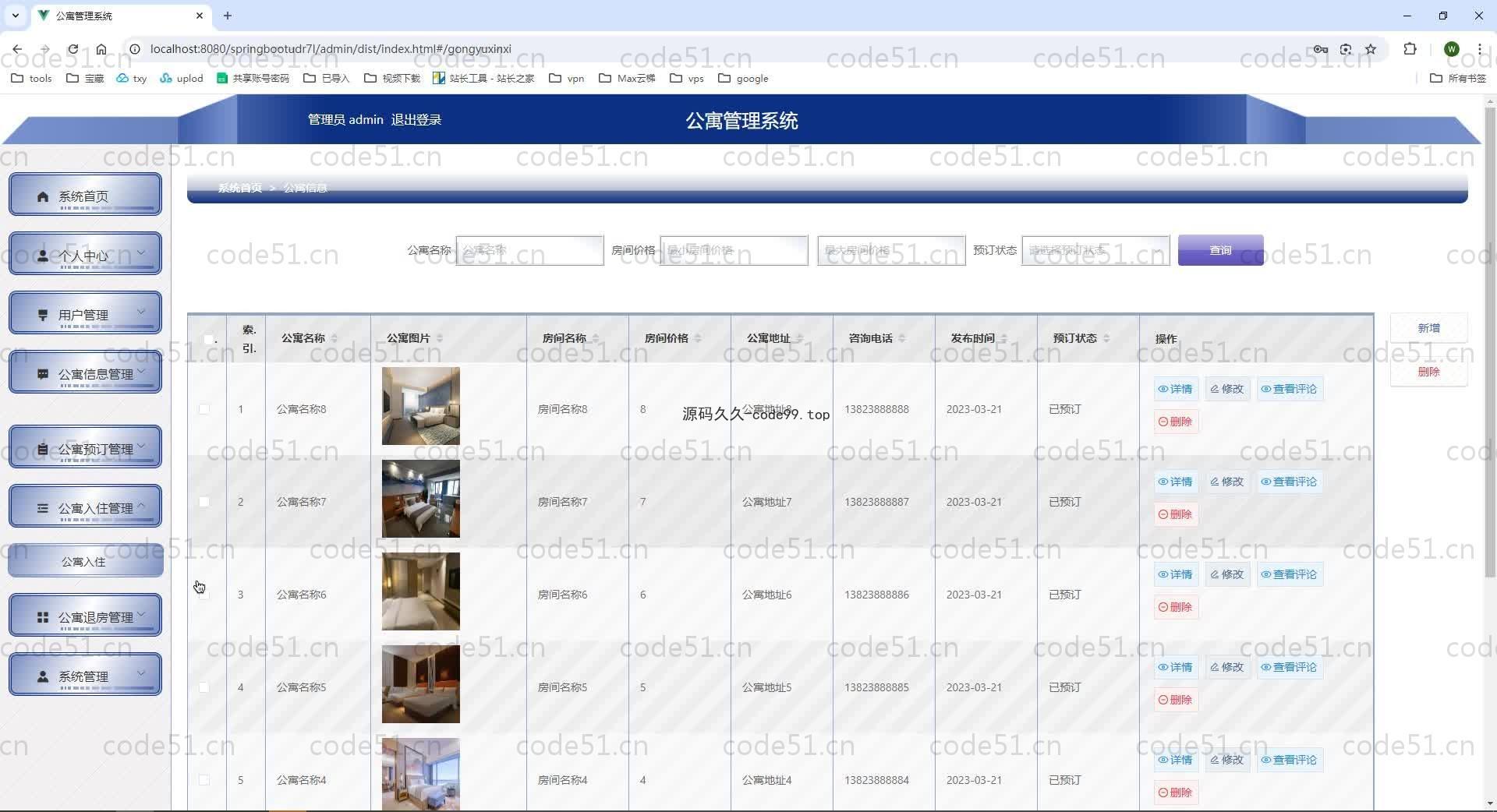
Task: Toggle the select-all header checkbox
Action: click(208, 339)
